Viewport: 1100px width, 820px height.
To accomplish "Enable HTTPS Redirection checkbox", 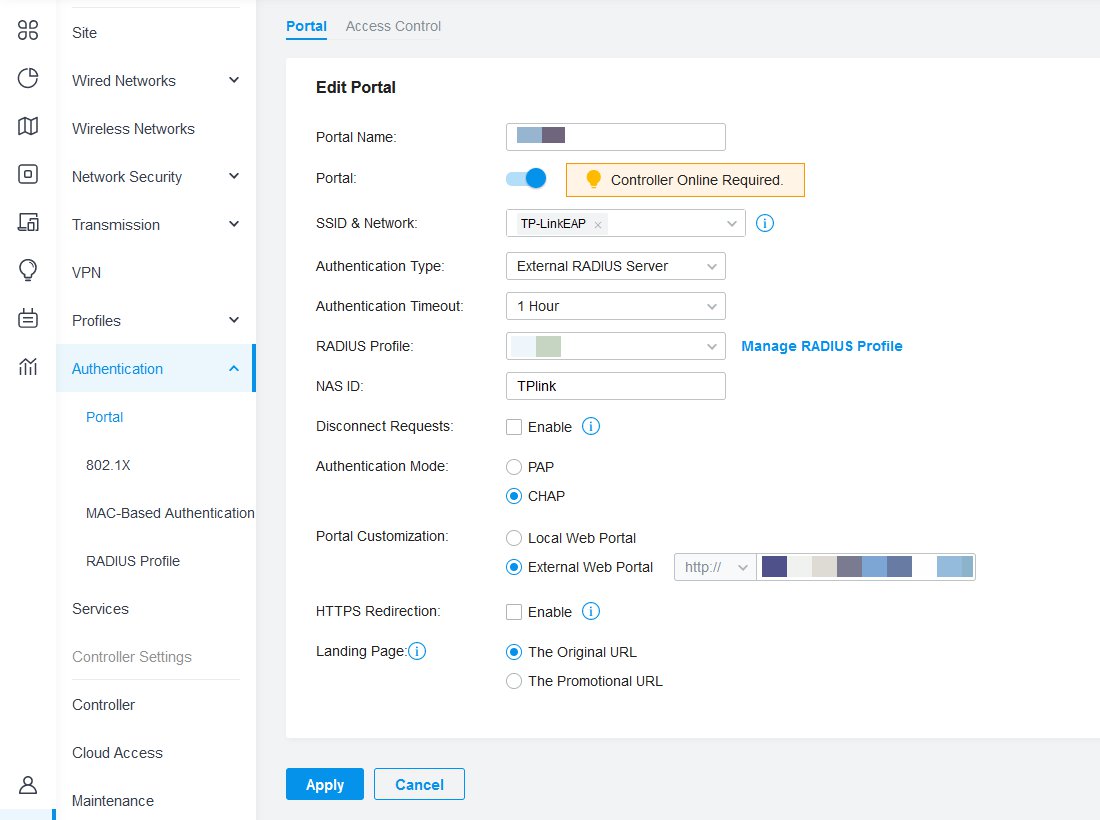I will [514, 612].
